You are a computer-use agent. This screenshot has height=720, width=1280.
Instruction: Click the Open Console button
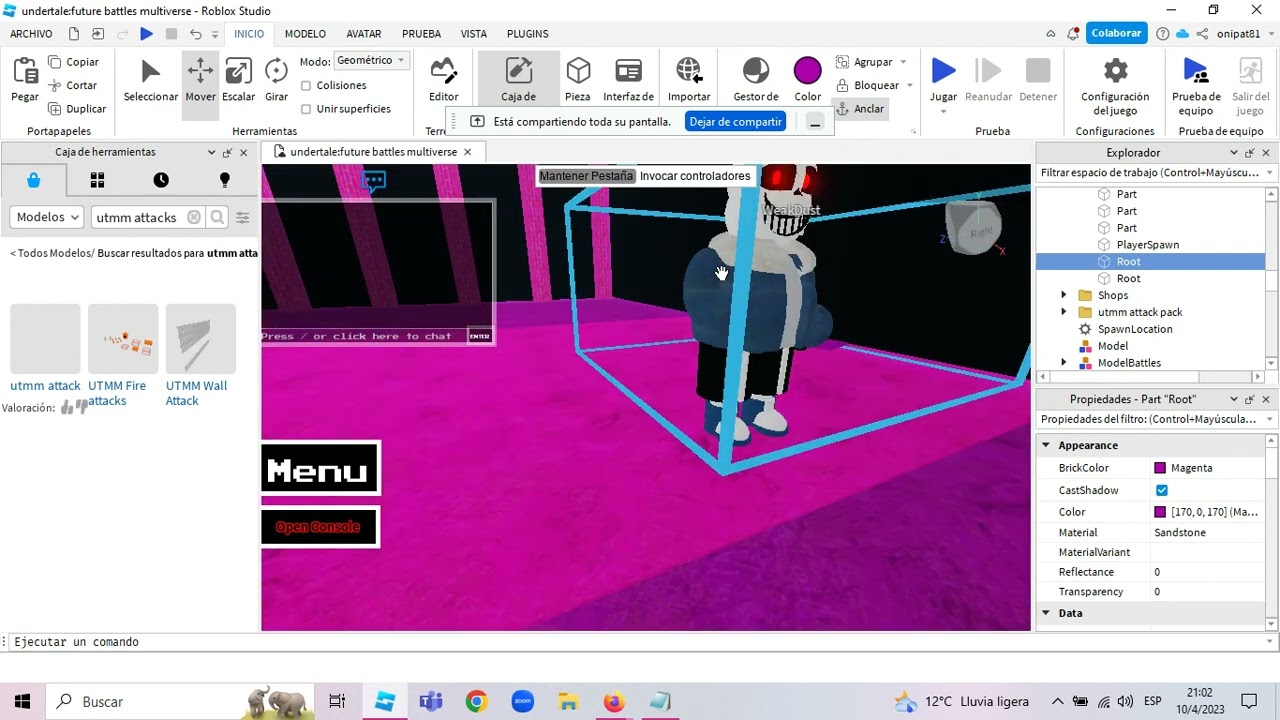319,527
